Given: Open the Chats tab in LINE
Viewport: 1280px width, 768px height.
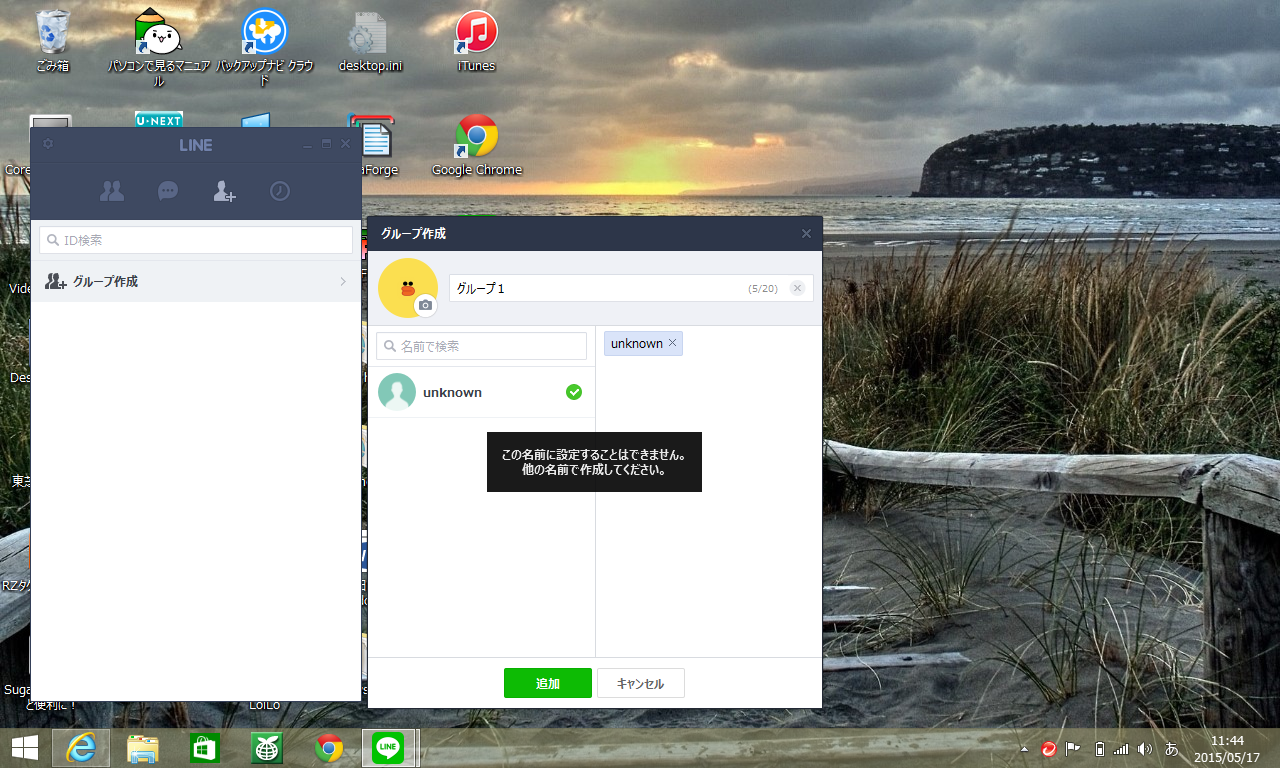Looking at the screenshot, I should [x=168, y=191].
